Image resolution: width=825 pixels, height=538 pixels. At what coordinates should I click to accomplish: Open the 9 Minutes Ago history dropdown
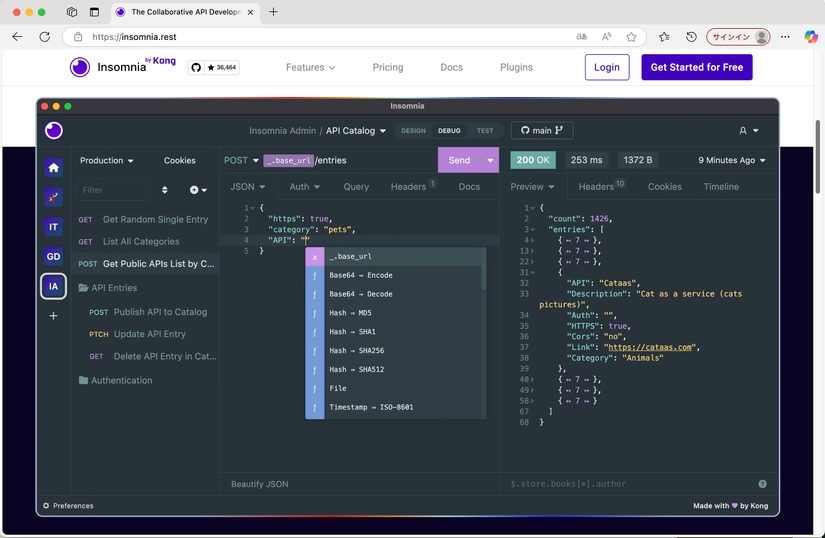[731, 160]
